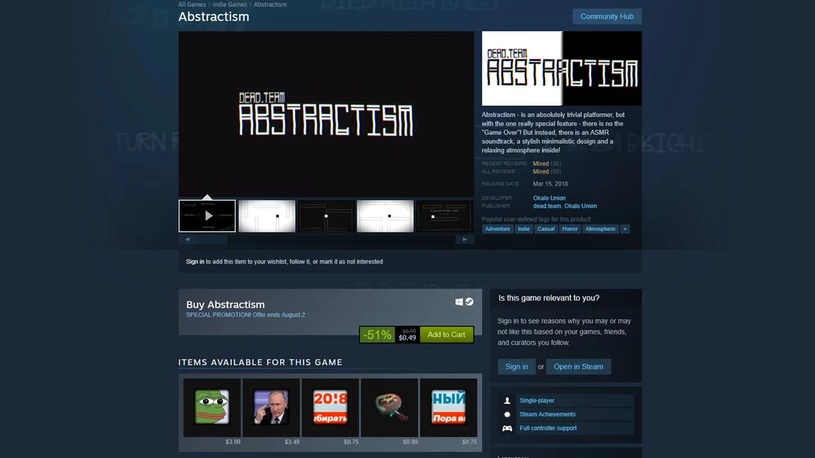Click the main trailer video area
The image size is (815, 458).
326,114
